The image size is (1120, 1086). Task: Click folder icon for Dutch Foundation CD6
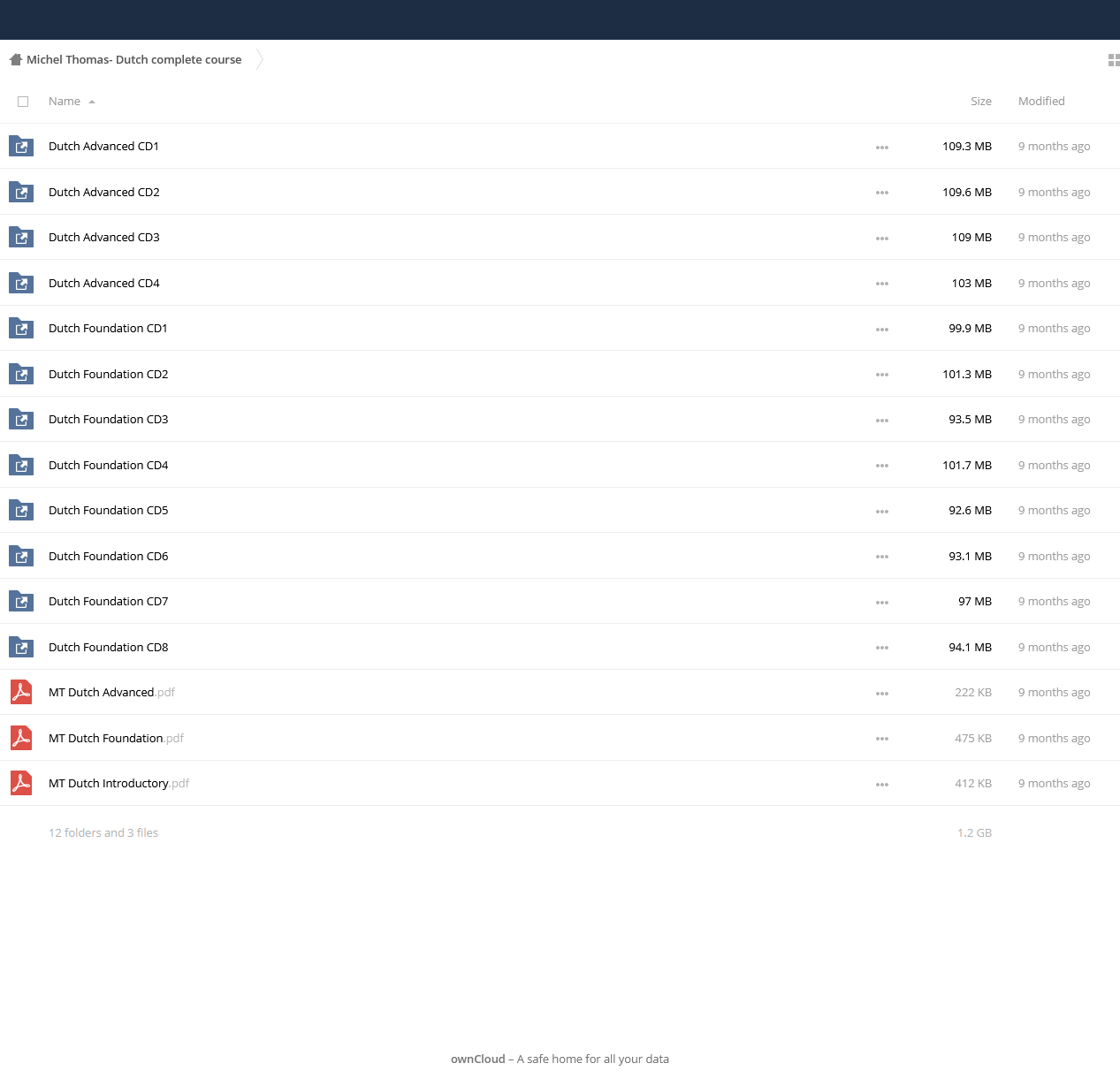tap(21, 556)
